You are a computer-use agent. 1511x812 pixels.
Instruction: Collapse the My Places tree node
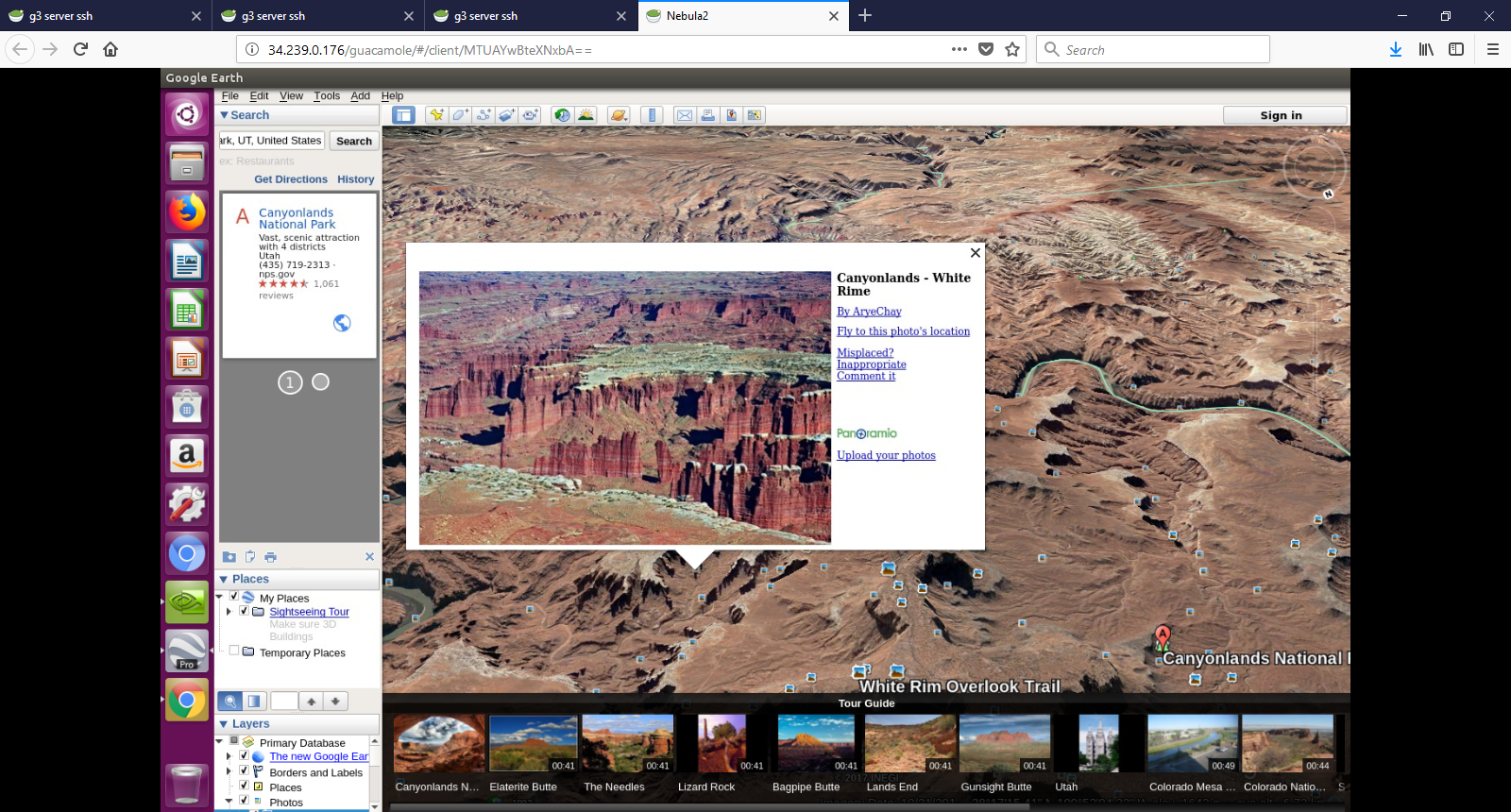(x=220, y=597)
